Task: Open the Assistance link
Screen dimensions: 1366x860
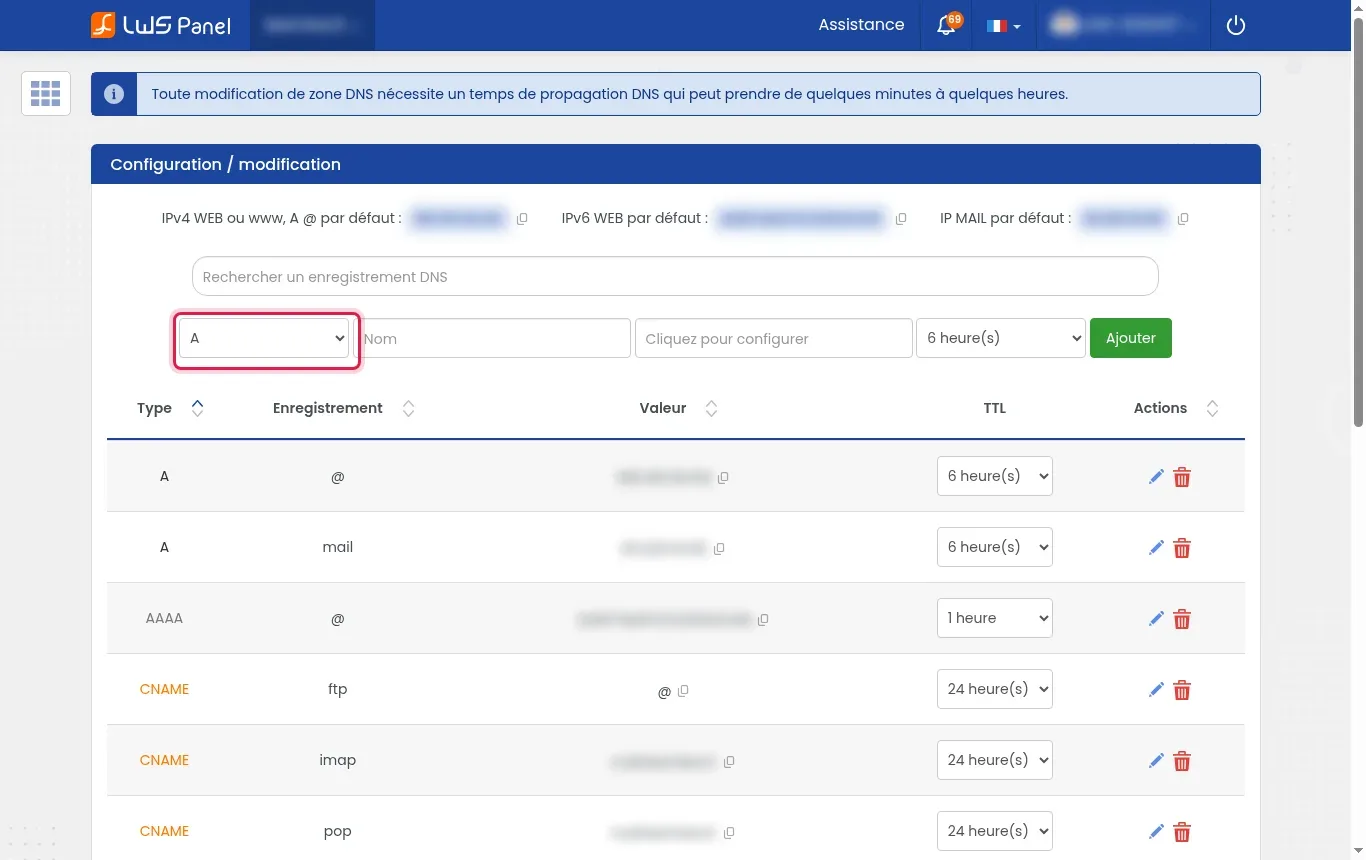Action: tap(861, 25)
